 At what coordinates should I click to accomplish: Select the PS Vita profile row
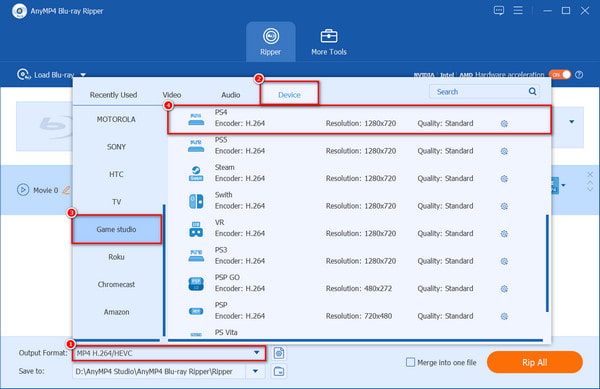coord(355,333)
